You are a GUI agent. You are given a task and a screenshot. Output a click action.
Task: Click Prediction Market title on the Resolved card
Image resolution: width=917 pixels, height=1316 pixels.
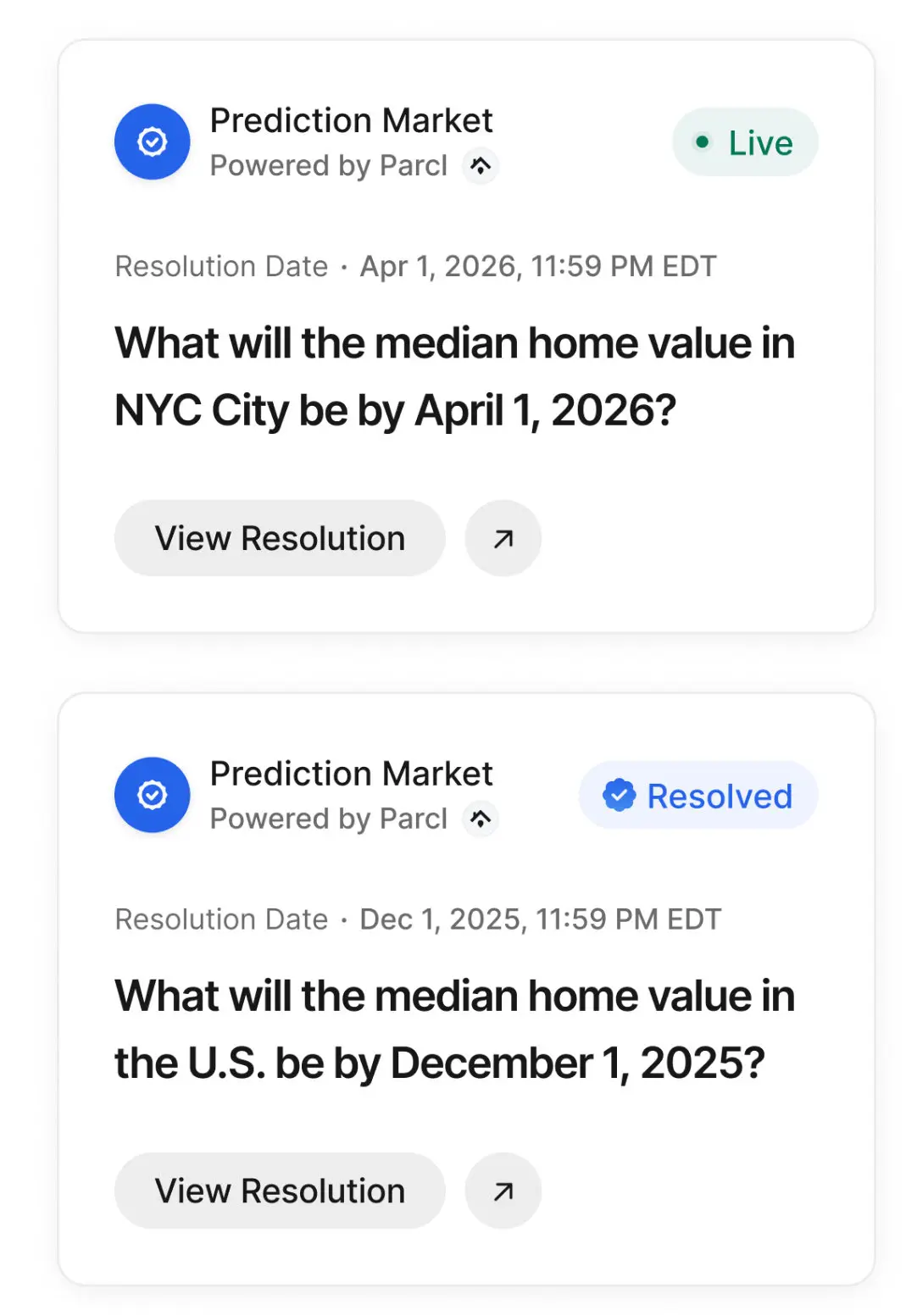351,774
